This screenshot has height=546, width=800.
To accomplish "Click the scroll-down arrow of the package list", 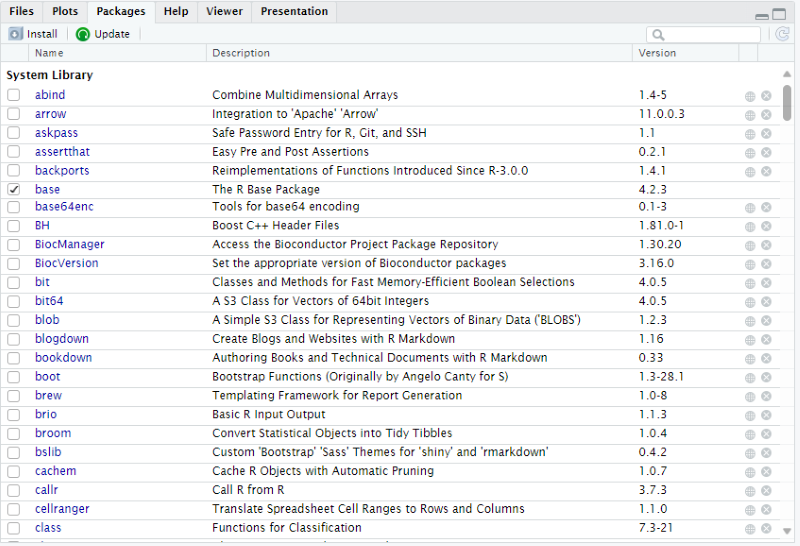I will coord(788,531).
